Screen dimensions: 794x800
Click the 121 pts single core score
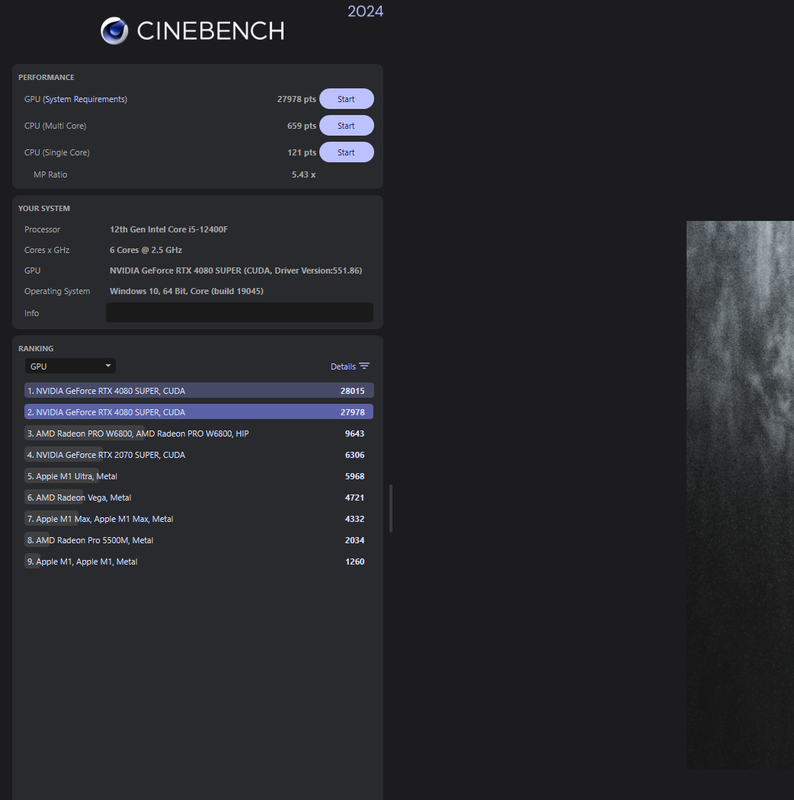(x=302, y=152)
